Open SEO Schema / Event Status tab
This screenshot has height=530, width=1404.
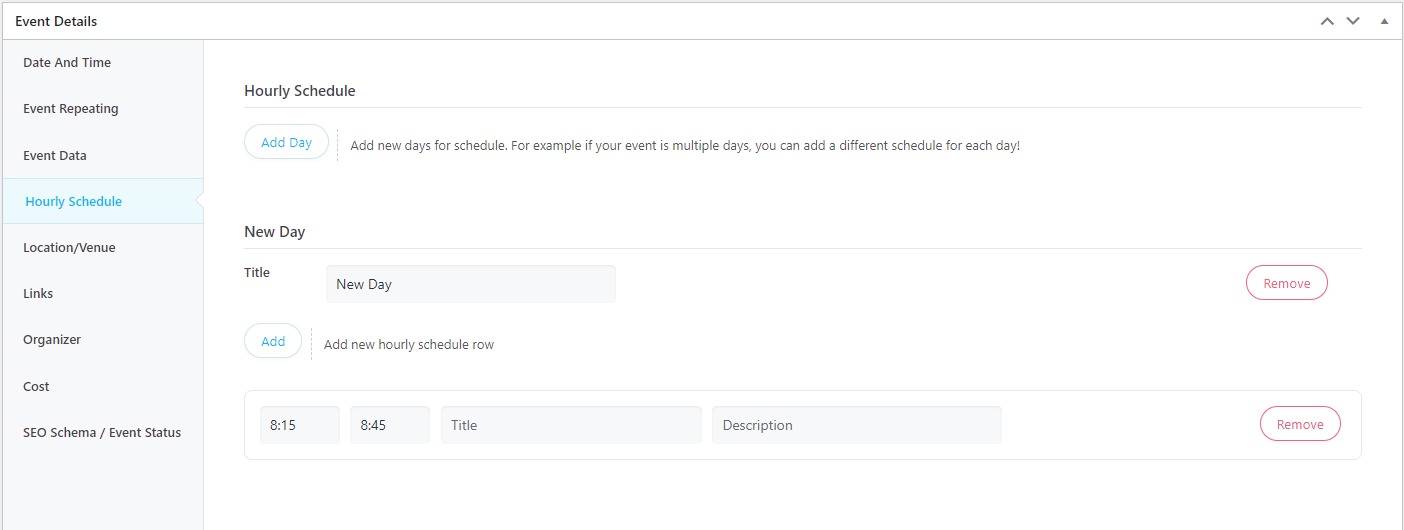coord(103,432)
